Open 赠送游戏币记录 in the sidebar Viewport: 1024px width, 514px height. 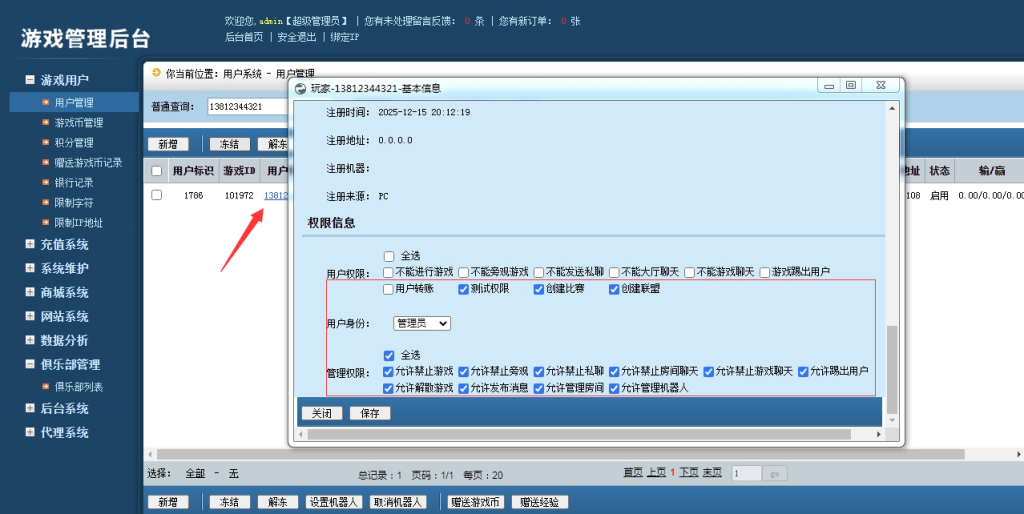88,163
